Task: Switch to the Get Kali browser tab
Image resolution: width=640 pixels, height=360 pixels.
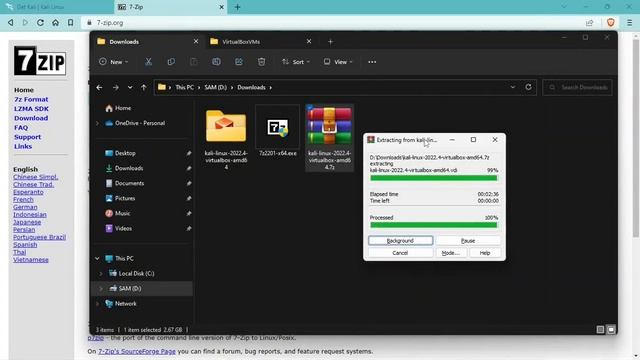Action: (57, 7)
